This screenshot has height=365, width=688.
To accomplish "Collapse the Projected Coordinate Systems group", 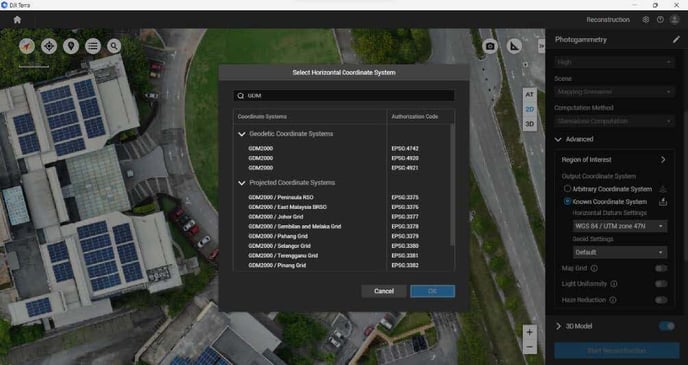I will pos(242,183).
